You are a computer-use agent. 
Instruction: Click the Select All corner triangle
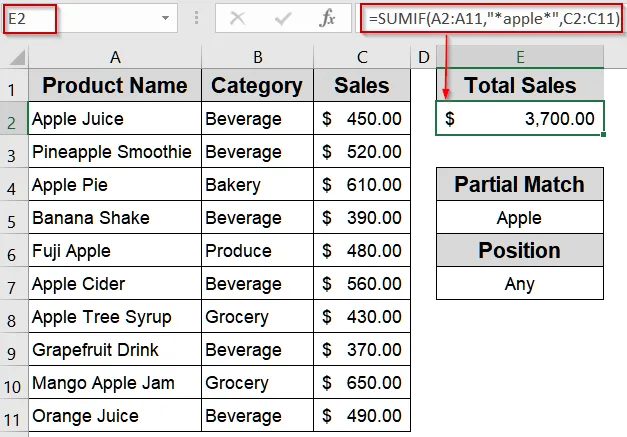point(17,57)
